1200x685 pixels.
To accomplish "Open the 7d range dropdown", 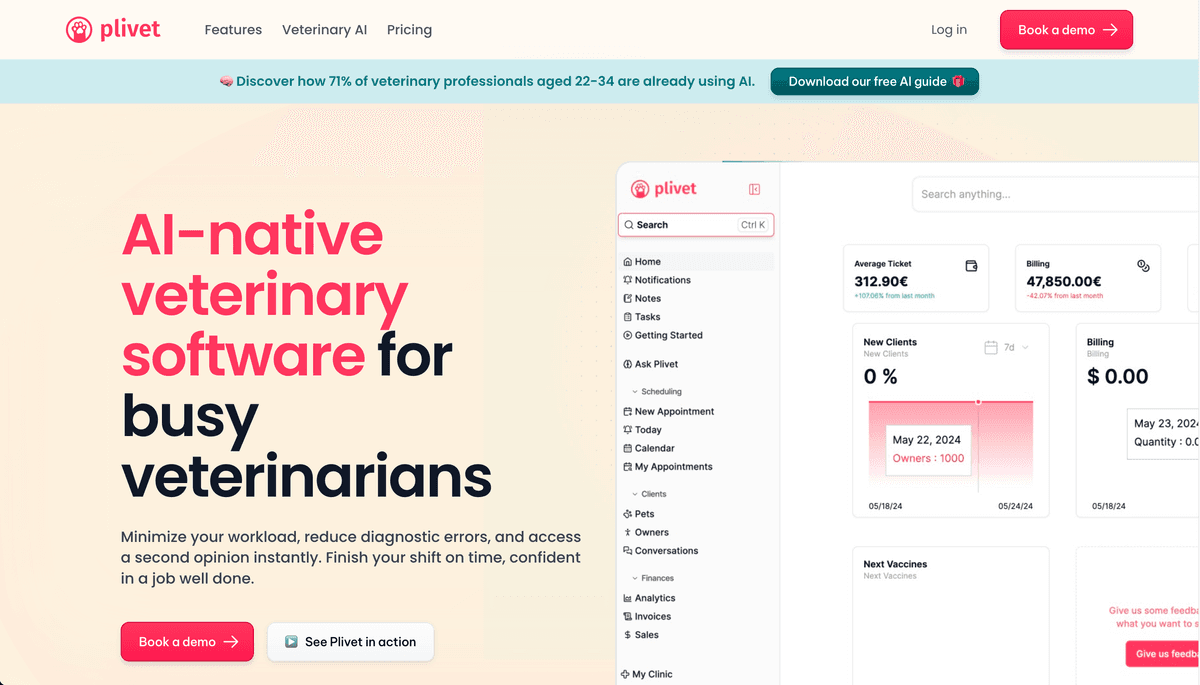I will pos(1016,347).
